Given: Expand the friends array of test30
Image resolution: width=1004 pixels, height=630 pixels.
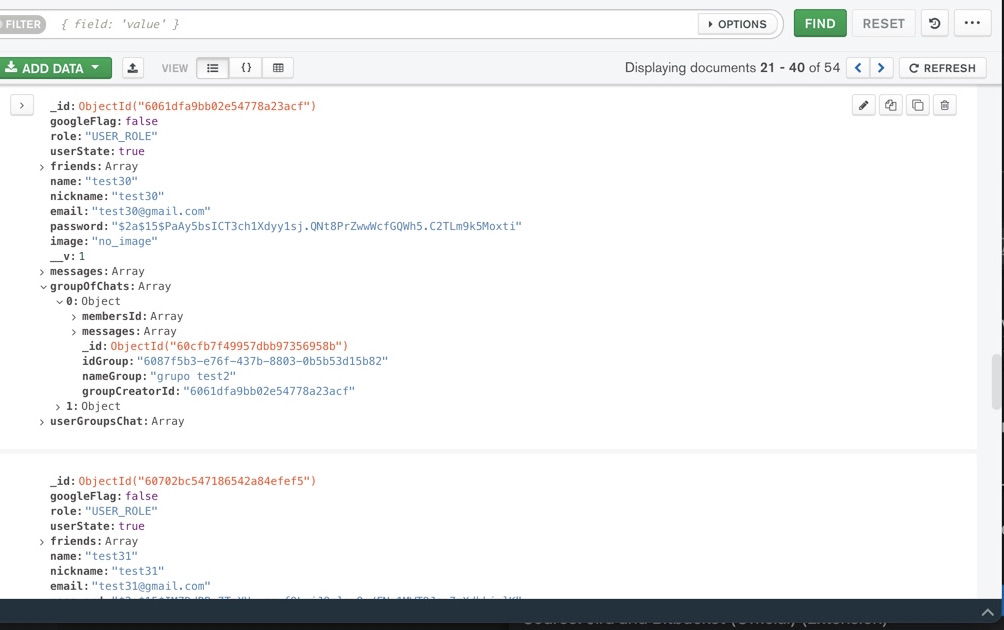Looking at the screenshot, I should tap(42, 167).
